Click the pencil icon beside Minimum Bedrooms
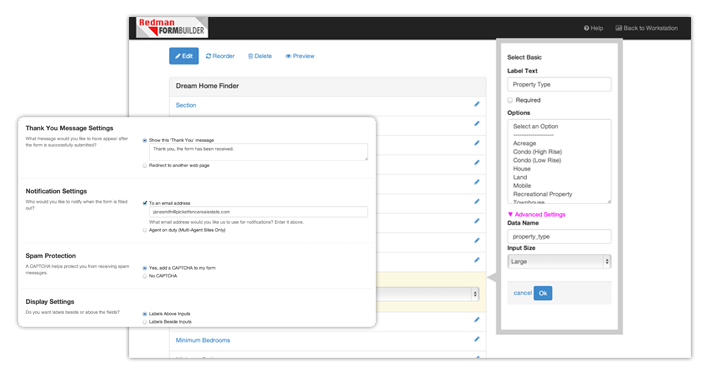This screenshot has width=712, height=380. pos(477,339)
